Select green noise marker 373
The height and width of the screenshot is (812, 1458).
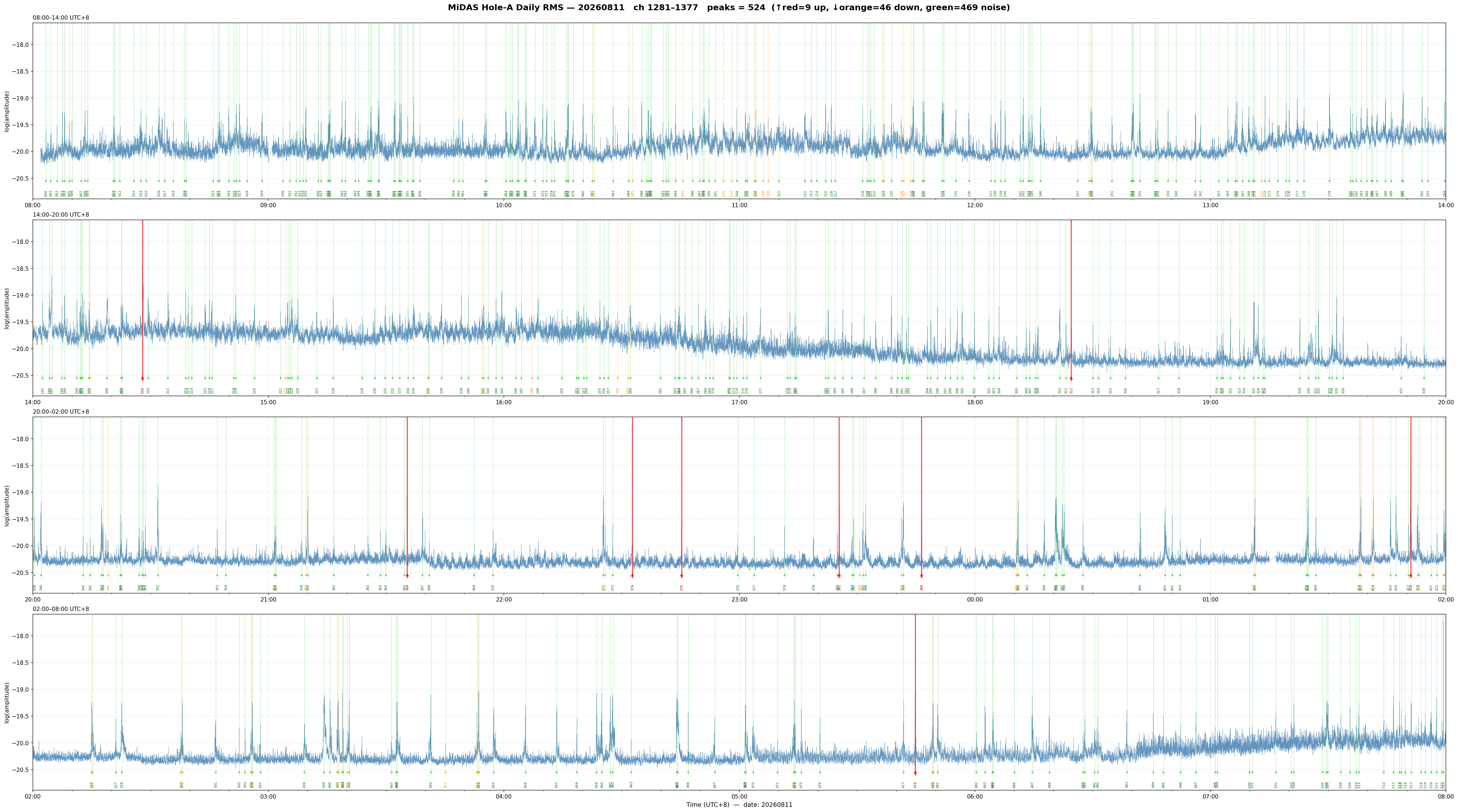click(x=612, y=575)
